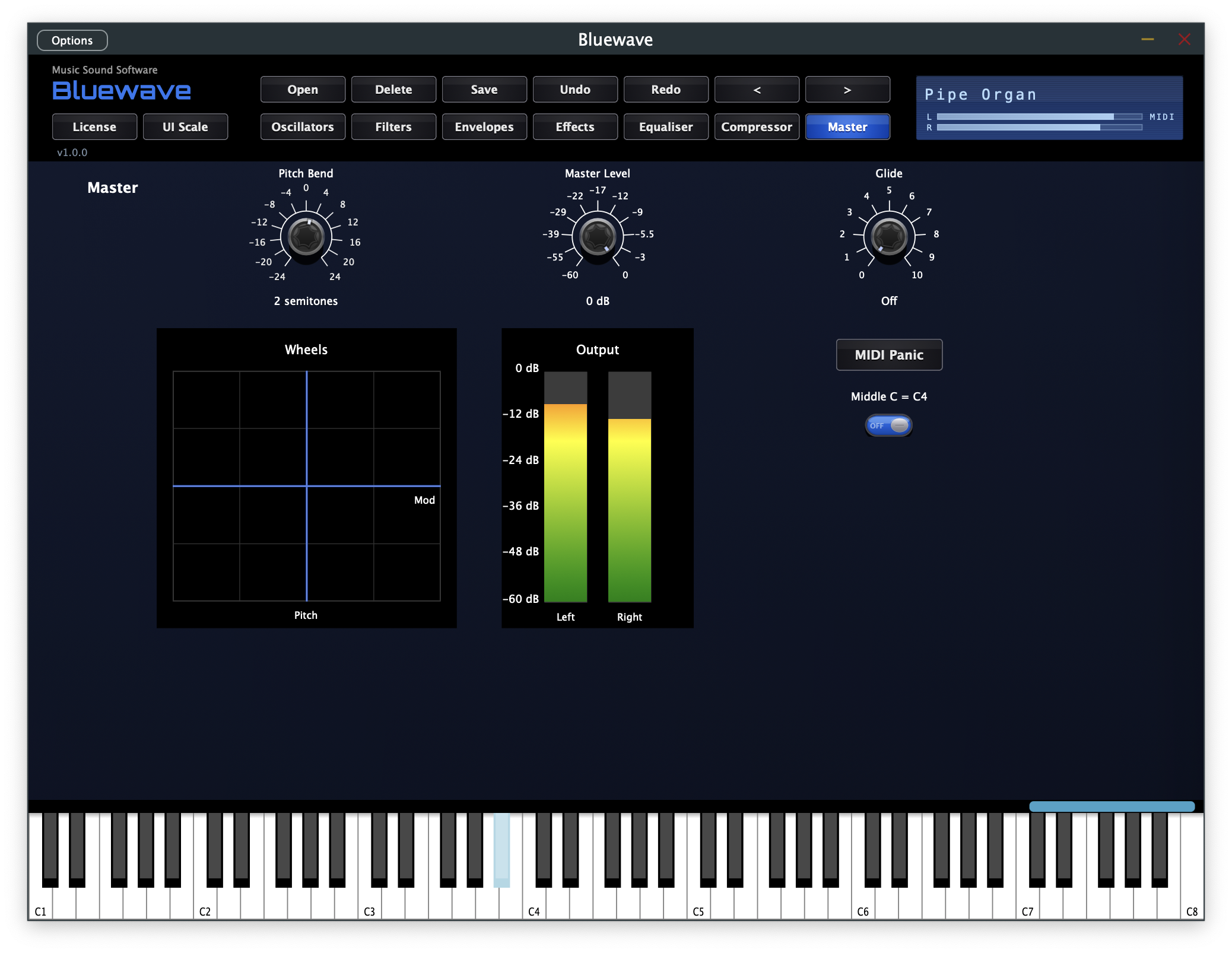Play the C1 key on keyboard
The width and height of the screenshot is (1232, 953).
point(40,902)
